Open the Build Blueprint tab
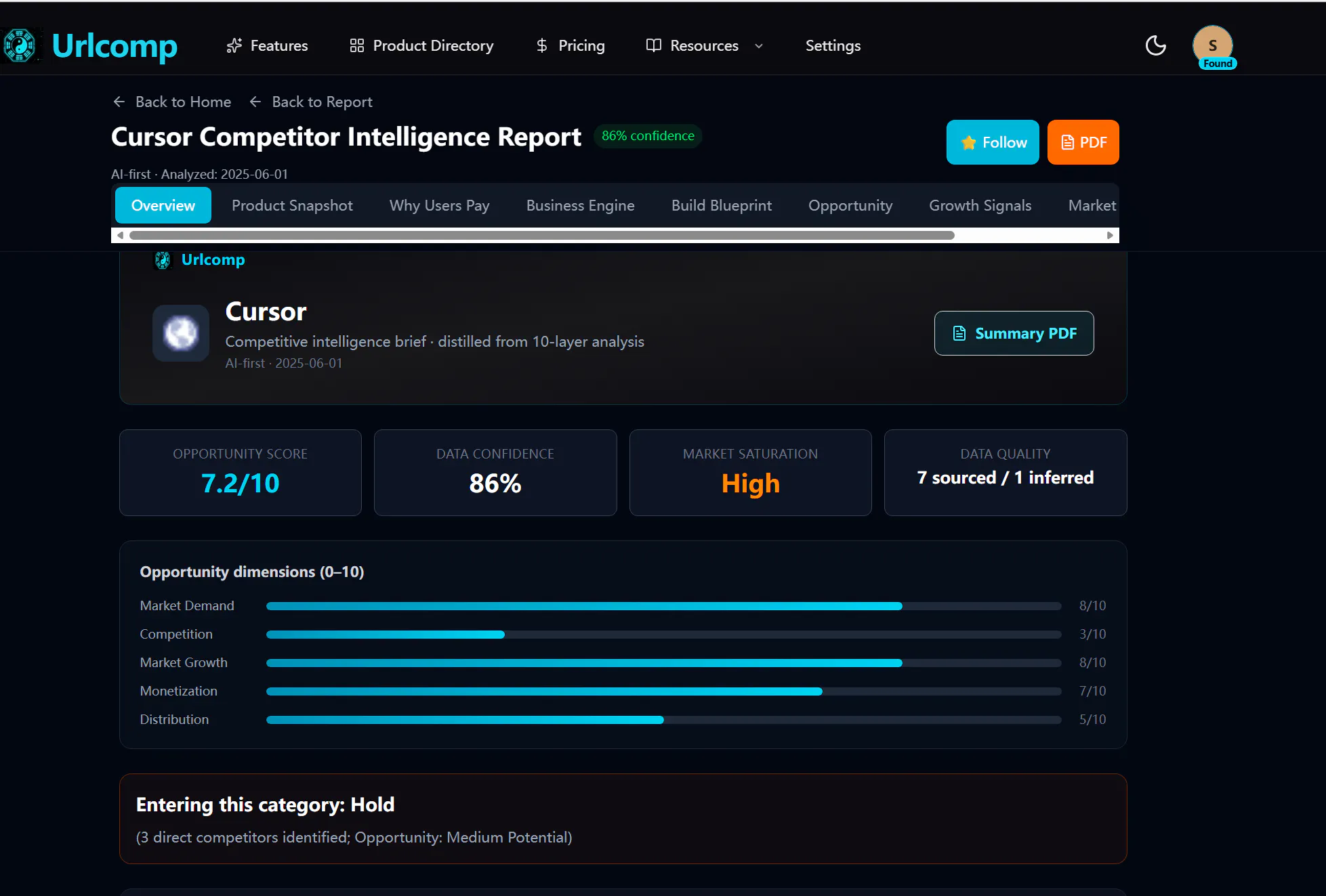This screenshot has width=1326, height=896. pyautogui.click(x=722, y=205)
